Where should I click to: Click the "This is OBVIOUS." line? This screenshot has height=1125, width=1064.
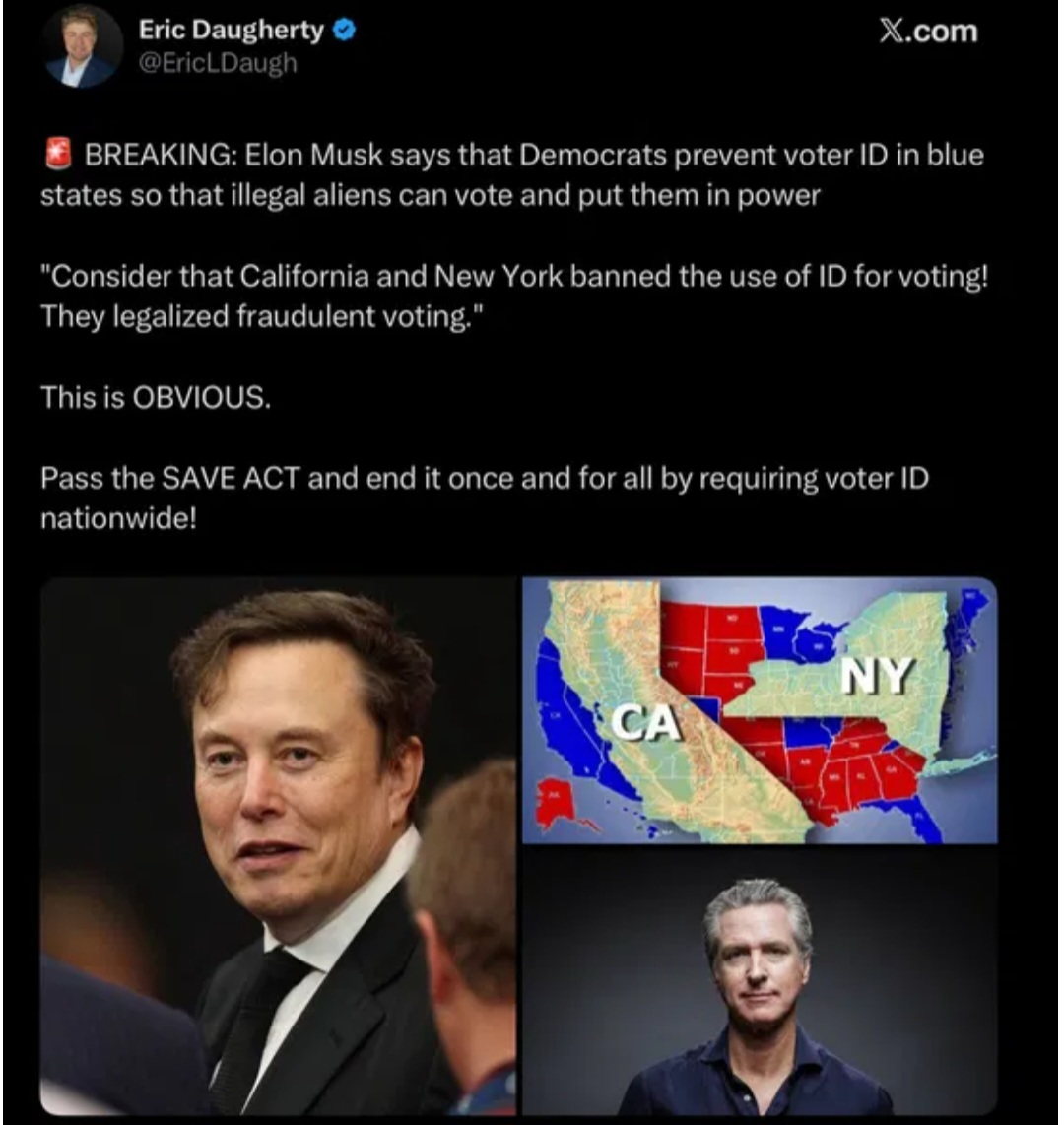[157, 397]
